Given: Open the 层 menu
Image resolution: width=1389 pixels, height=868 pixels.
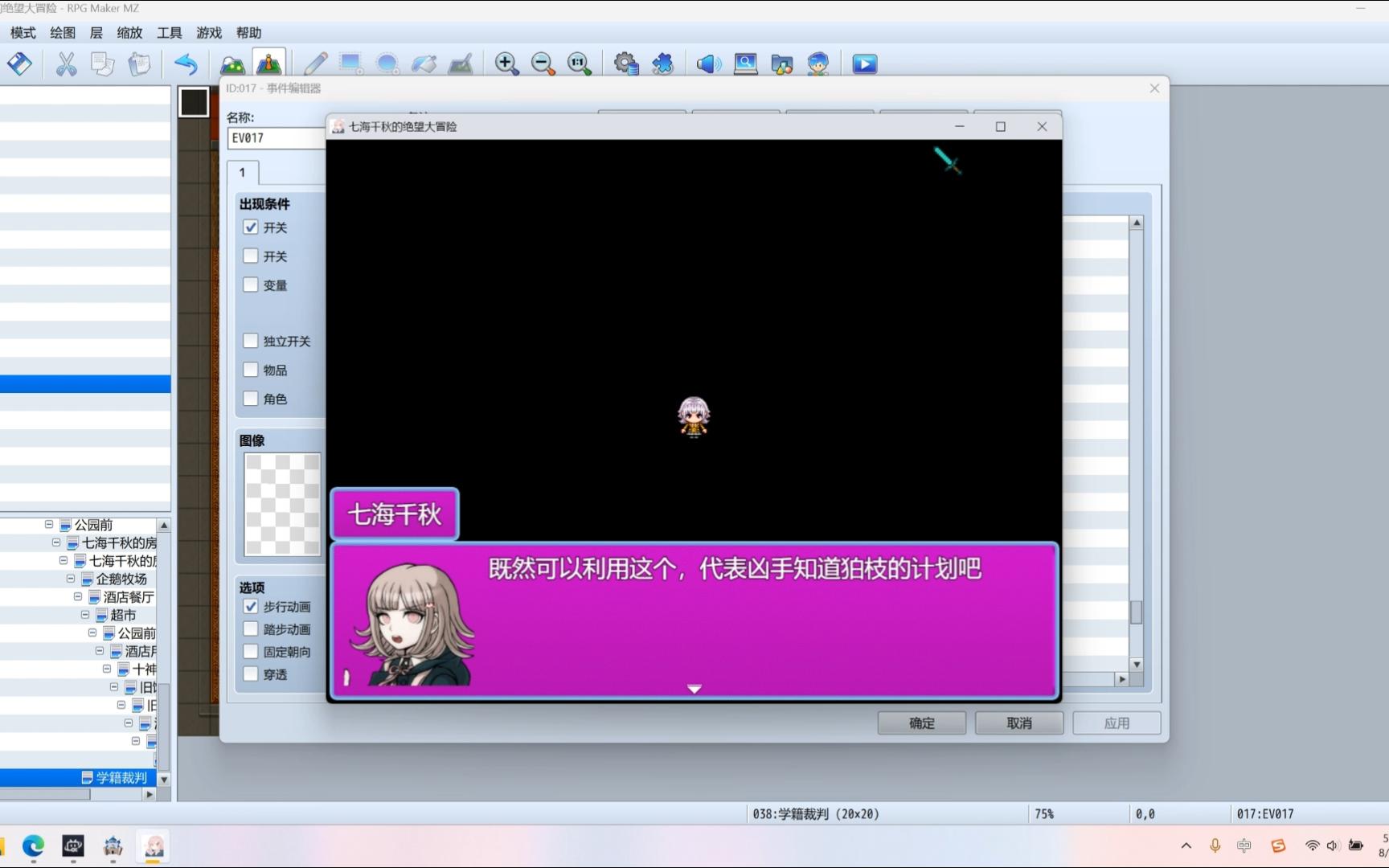Looking at the screenshot, I should click(x=96, y=33).
